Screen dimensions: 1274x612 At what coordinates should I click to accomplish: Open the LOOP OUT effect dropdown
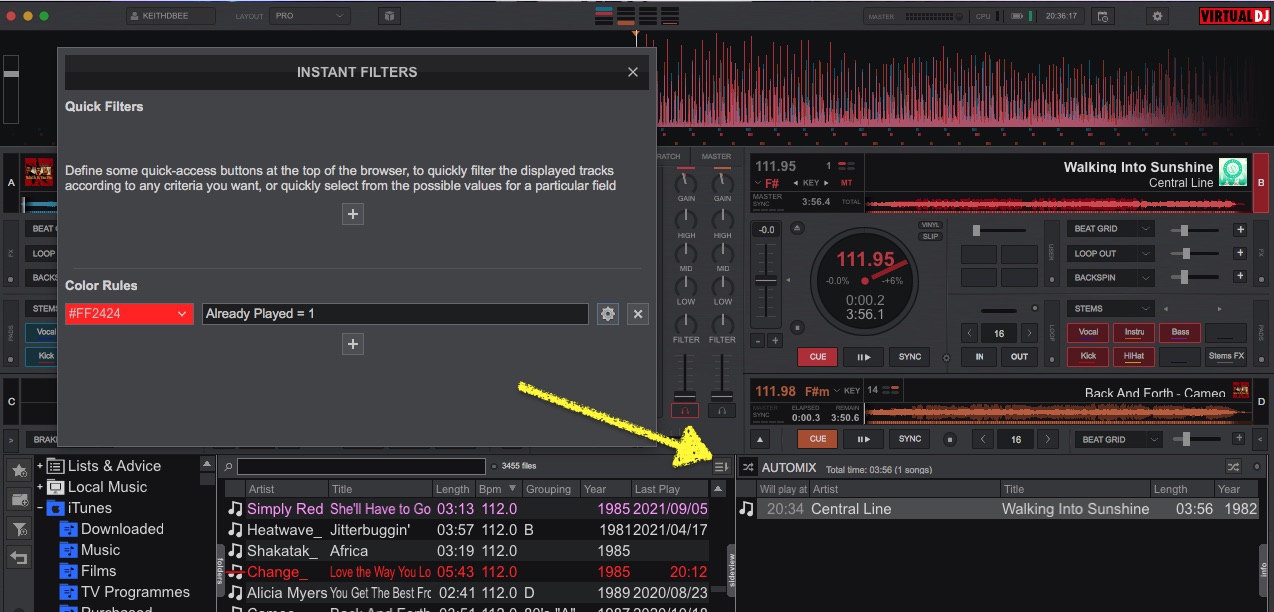(1110, 253)
